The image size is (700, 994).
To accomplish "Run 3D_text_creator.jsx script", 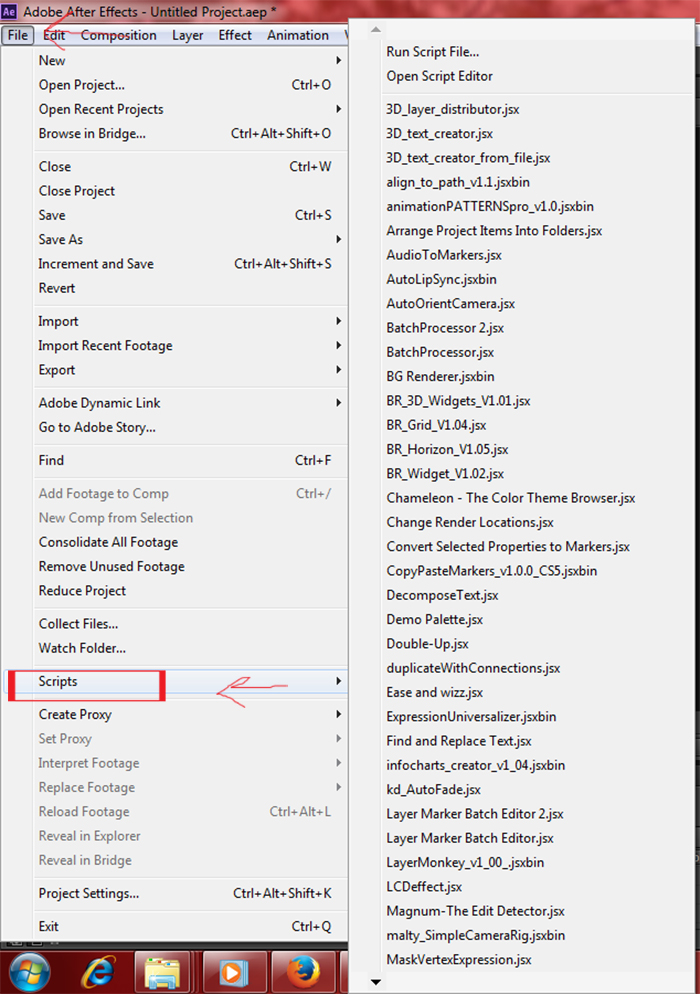I will pyautogui.click(x=439, y=133).
